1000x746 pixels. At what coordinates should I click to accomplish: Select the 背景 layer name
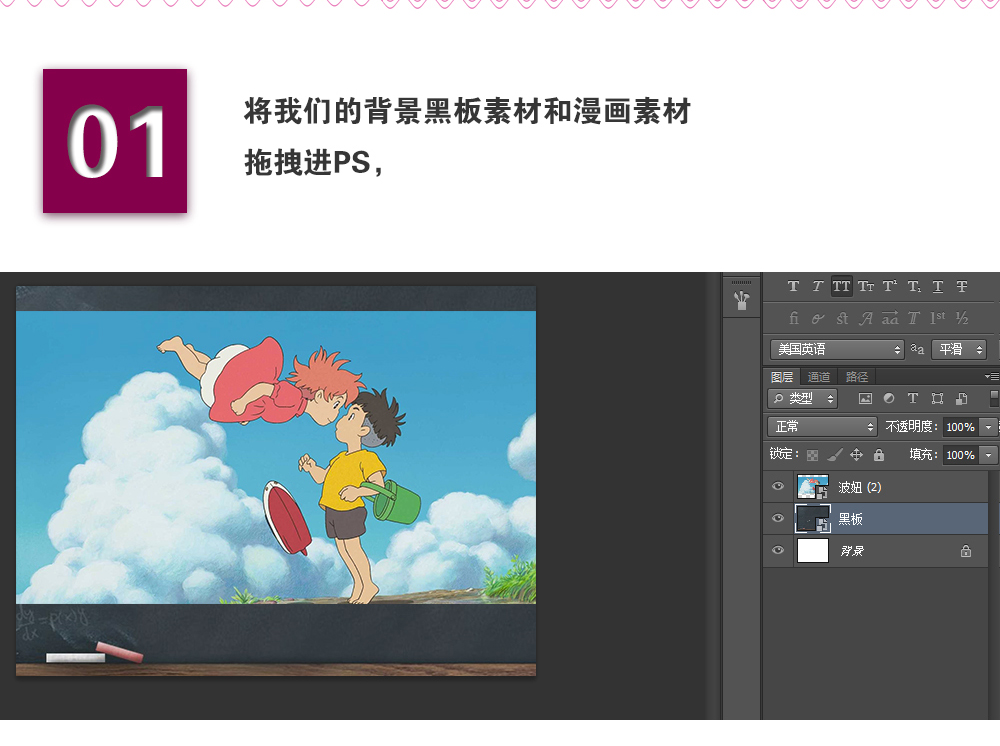851,551
